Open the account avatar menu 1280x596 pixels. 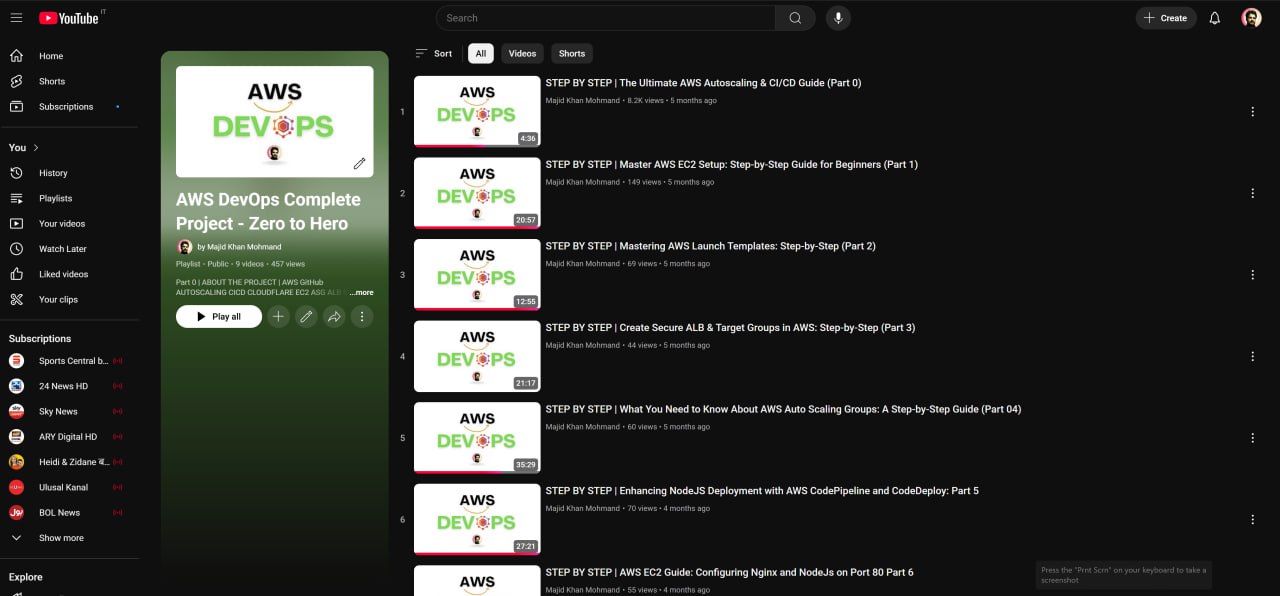(1251, 18)
